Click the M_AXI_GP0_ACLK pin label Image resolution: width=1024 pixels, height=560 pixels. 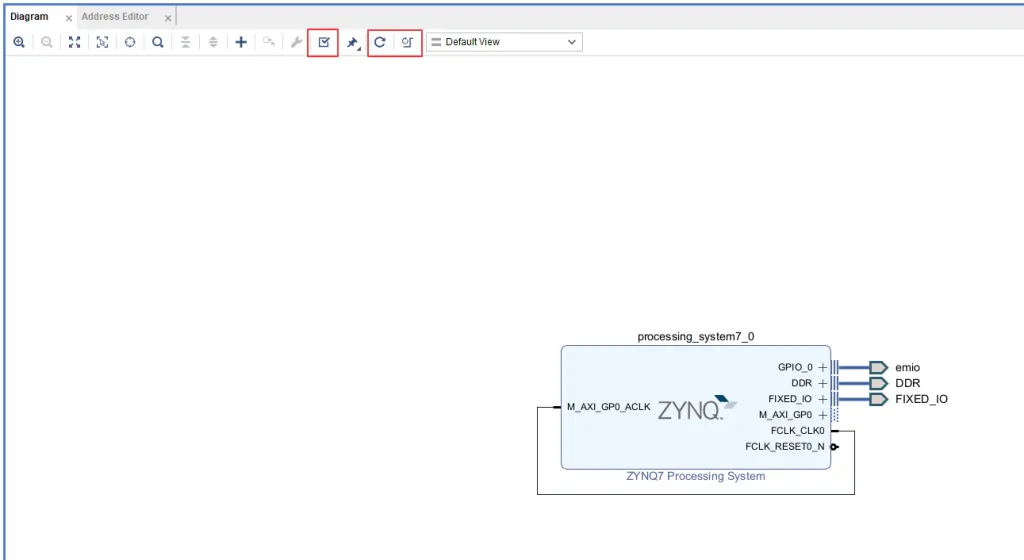609,407
